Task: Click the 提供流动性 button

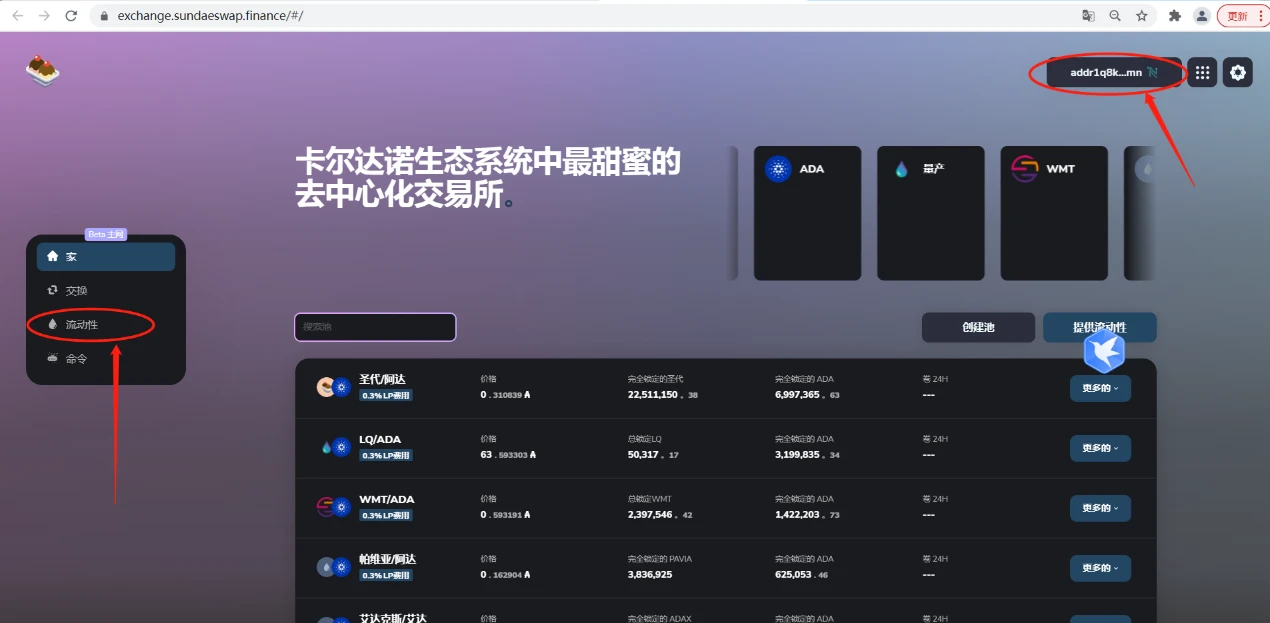Action: coord(1099,327)
